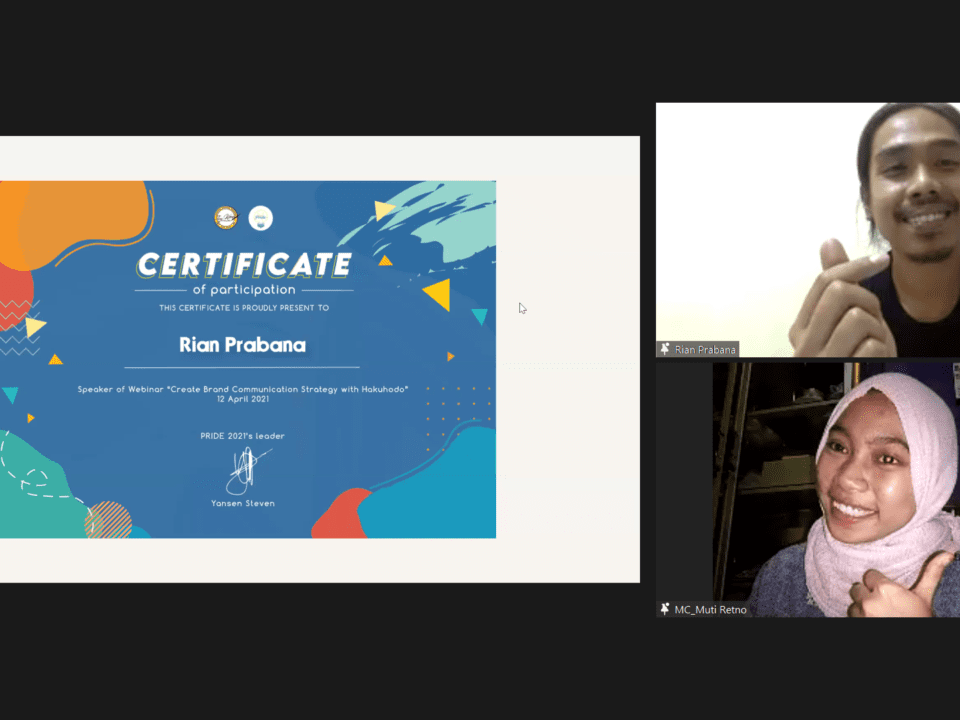Click the gold circular logo on certificate
The image size is (960, 720).
coord(226,217)
